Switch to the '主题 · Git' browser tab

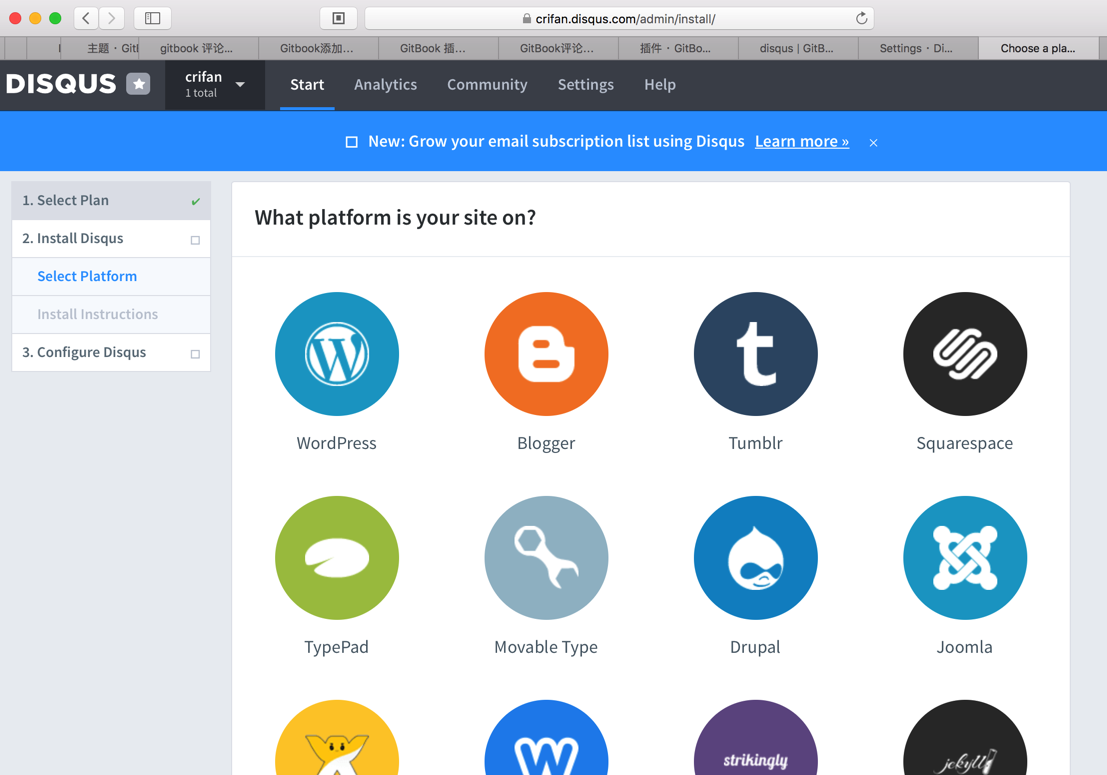pyautogui.click(x=100, y=48)
